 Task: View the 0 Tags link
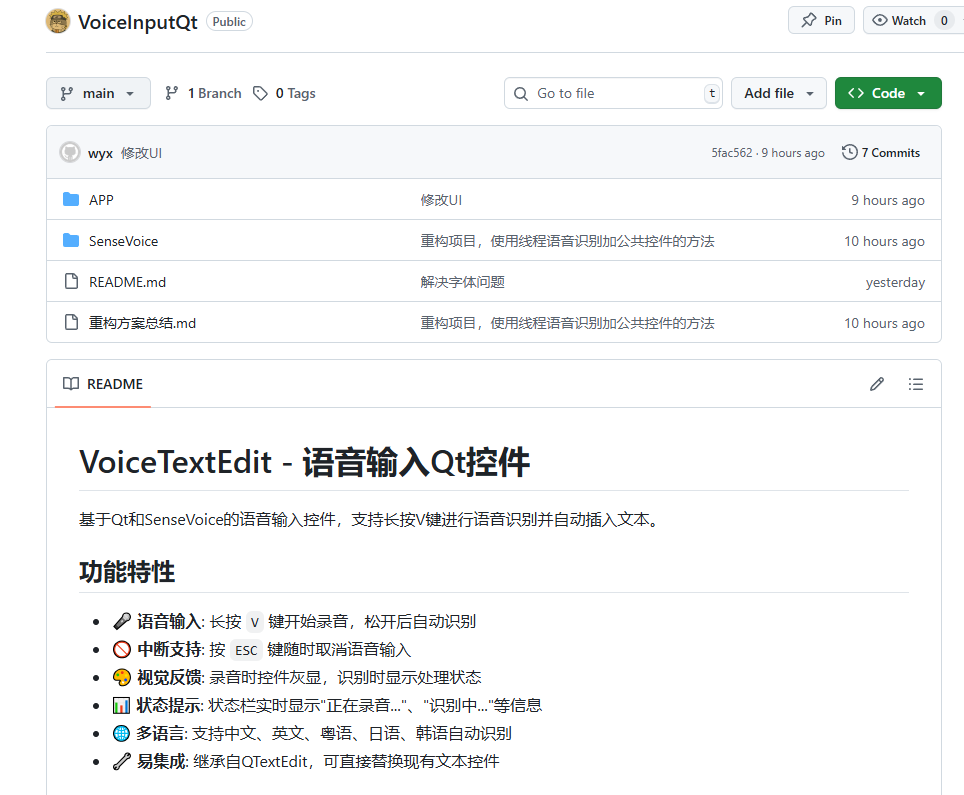click(x=285, y=93)
